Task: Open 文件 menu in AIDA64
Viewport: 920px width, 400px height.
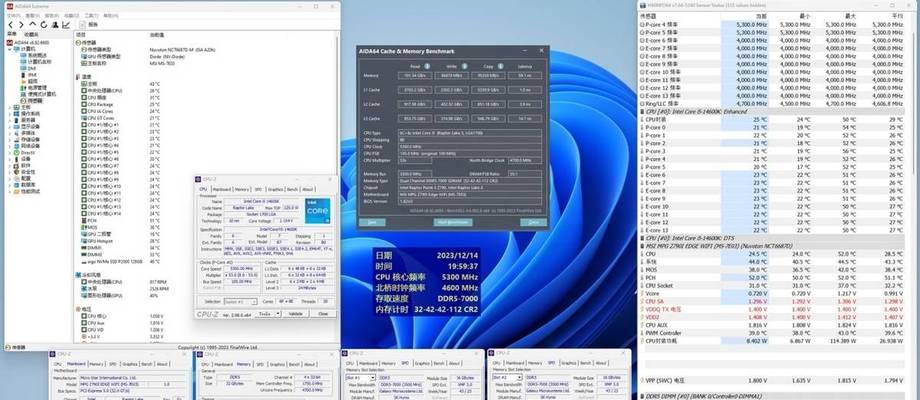Action: [x=14, y=15]
